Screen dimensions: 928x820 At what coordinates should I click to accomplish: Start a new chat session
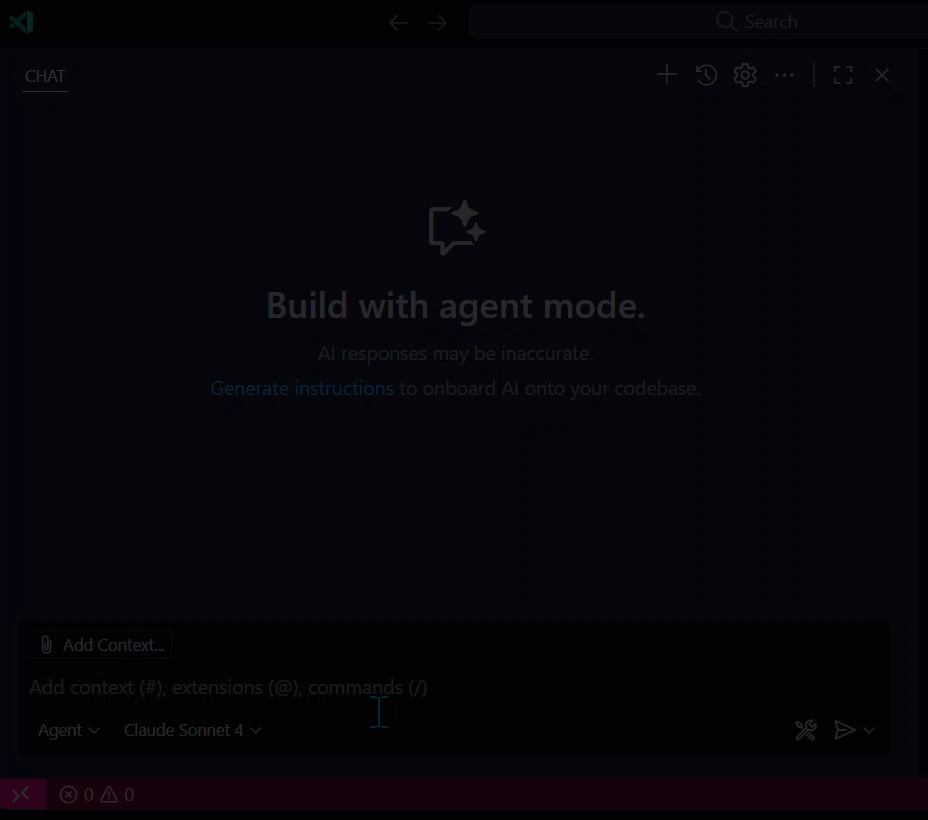666,75
